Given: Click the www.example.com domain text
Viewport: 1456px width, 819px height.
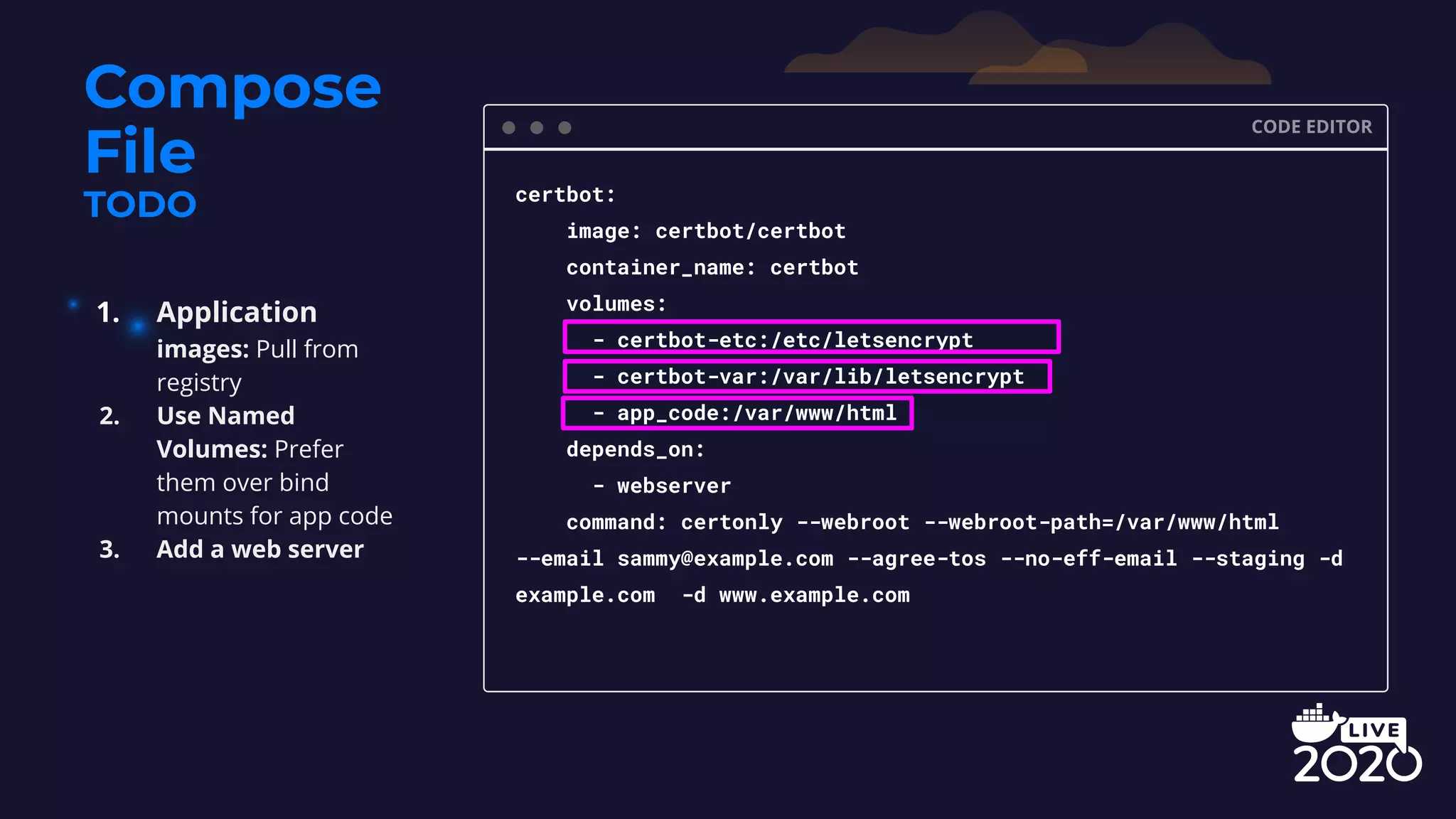Looking at the screenshot, I should click(813, 595).
